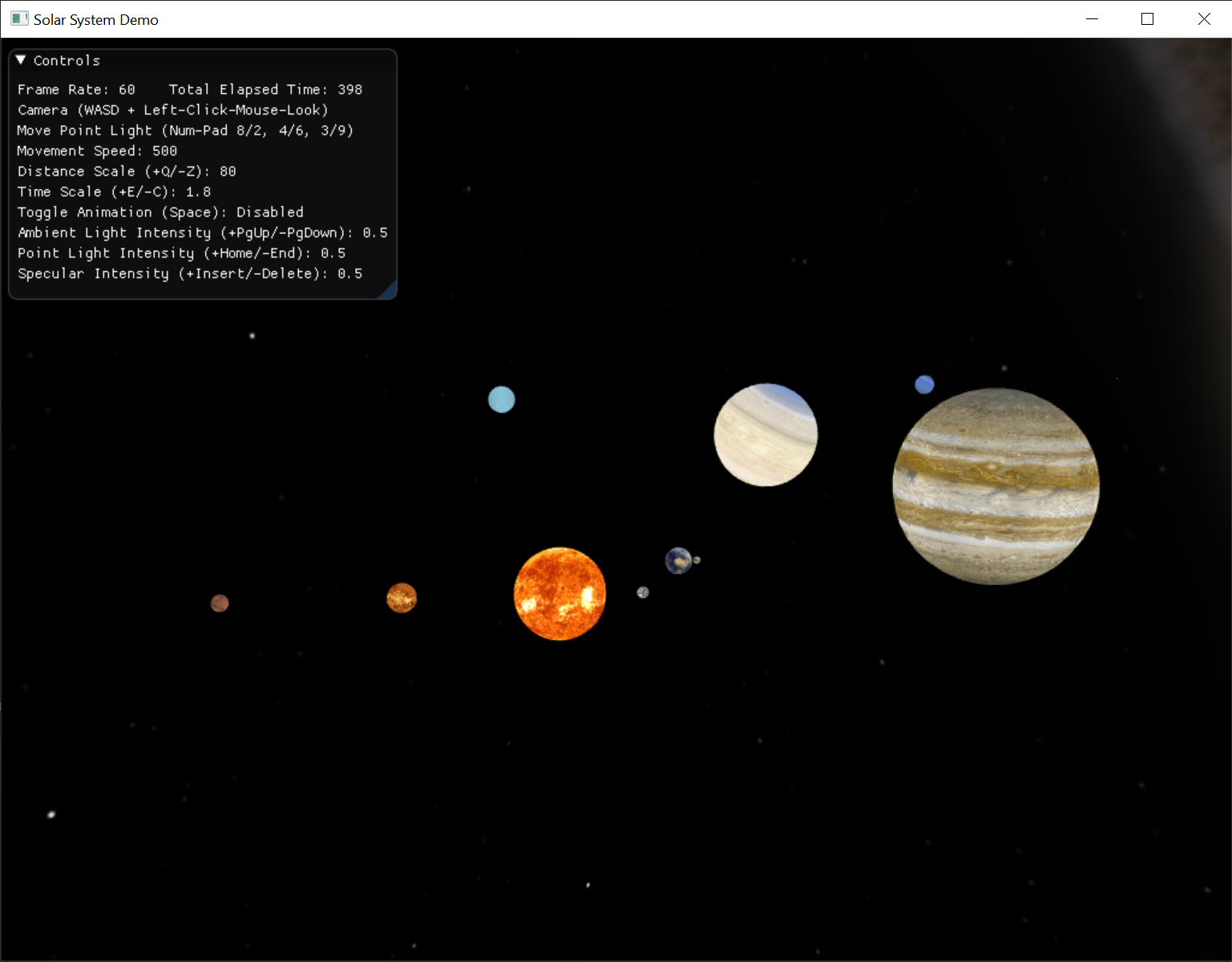Click the Controls panel title text
Screen dimensions: 1232x962
(x=67, y=61)
